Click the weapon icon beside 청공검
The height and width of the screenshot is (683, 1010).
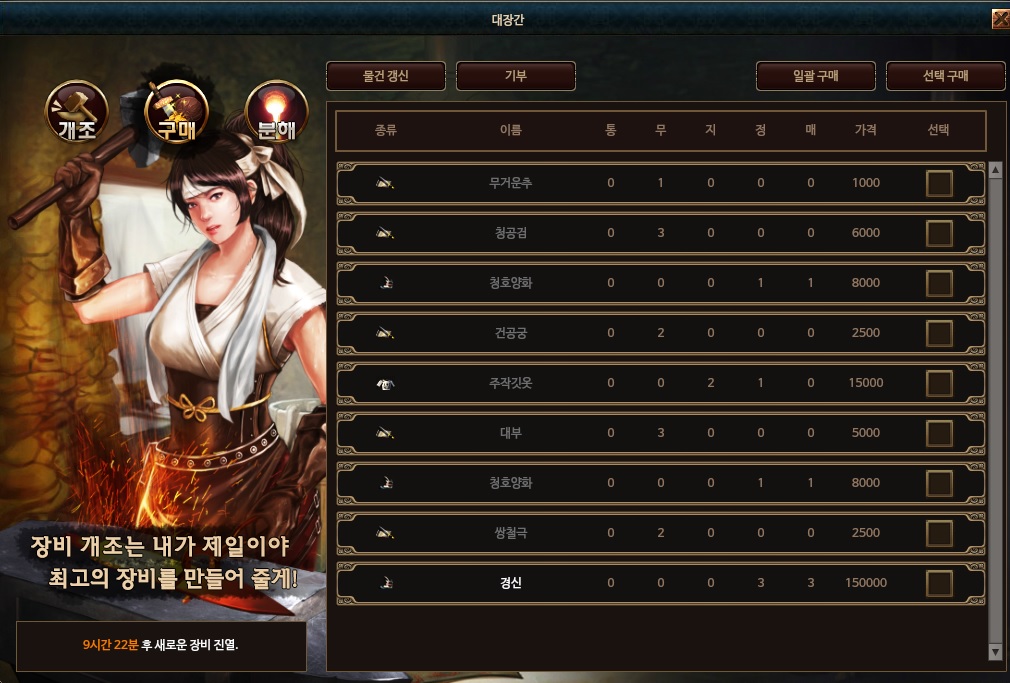tap(385, 233)
